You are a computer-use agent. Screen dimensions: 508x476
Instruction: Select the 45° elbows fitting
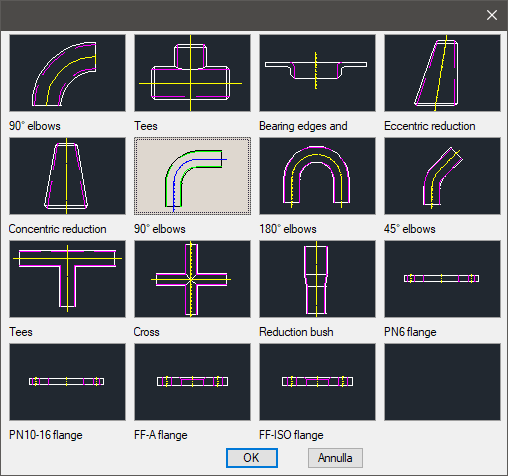pos(442,176)
